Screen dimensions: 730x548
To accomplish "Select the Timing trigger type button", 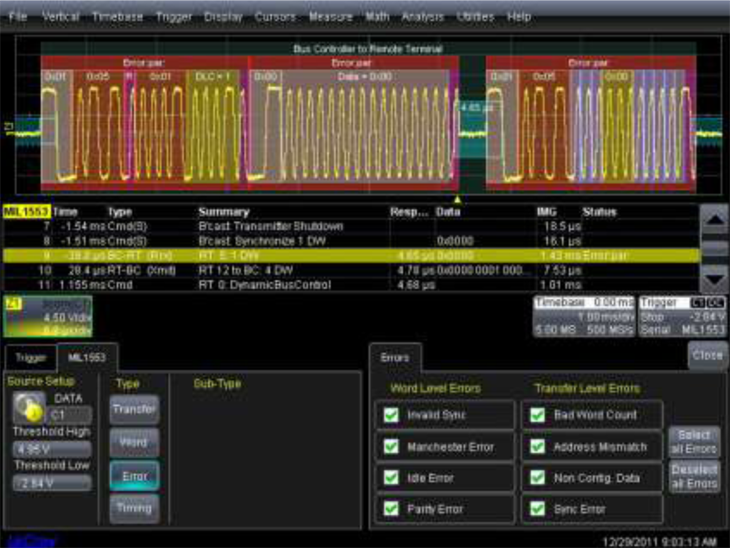I will (x=134, y=508).
